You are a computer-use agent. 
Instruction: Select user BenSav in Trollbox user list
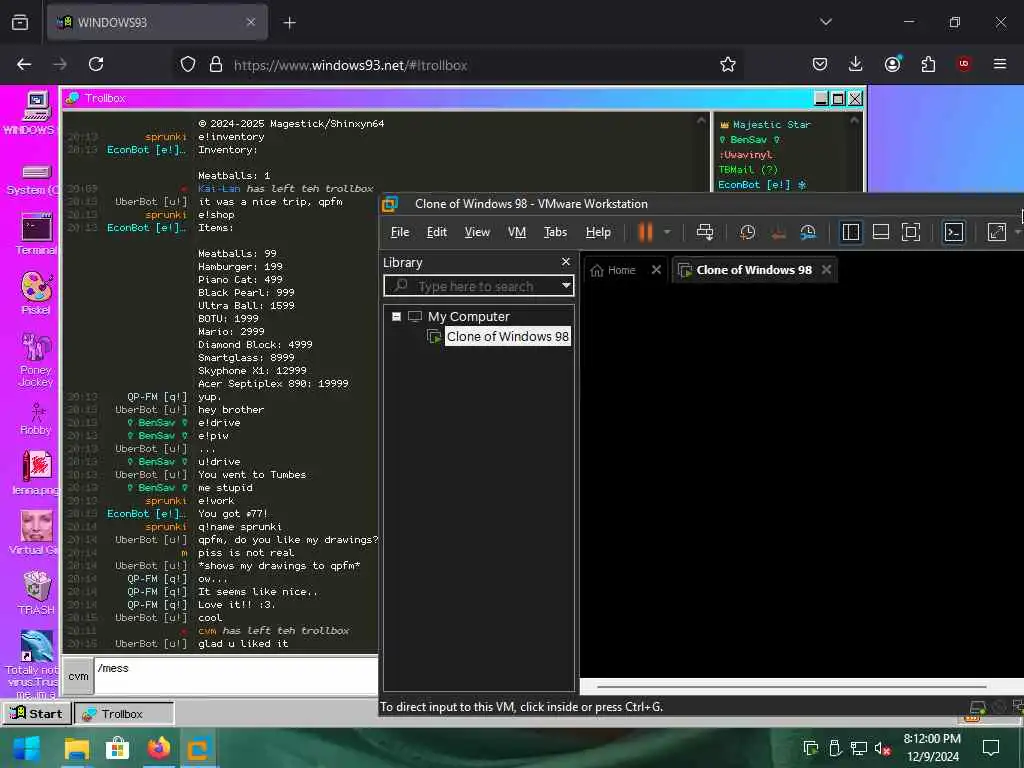point(749,139)
